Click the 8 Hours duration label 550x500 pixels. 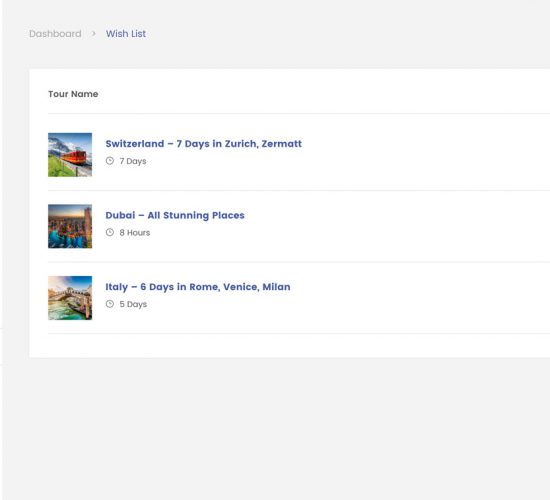135,233
